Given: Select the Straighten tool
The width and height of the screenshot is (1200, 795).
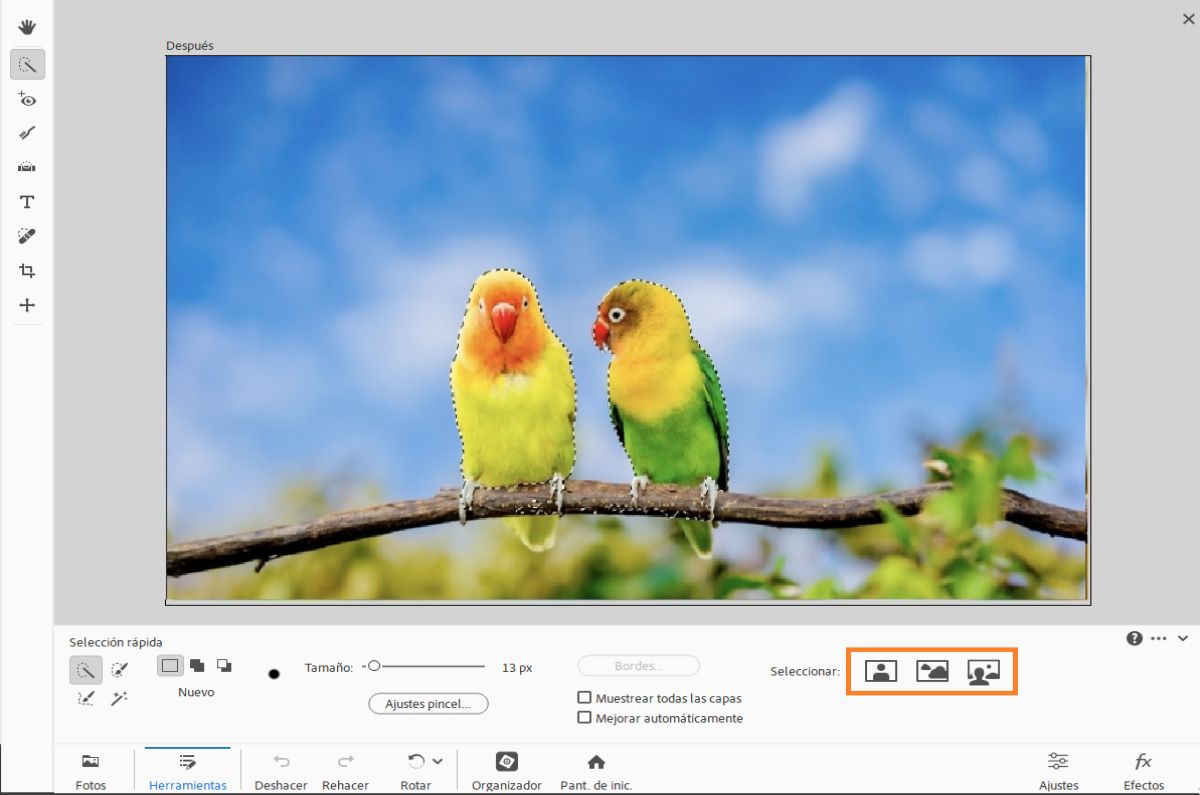Looking at the screenshot, I should coord(27,167).
